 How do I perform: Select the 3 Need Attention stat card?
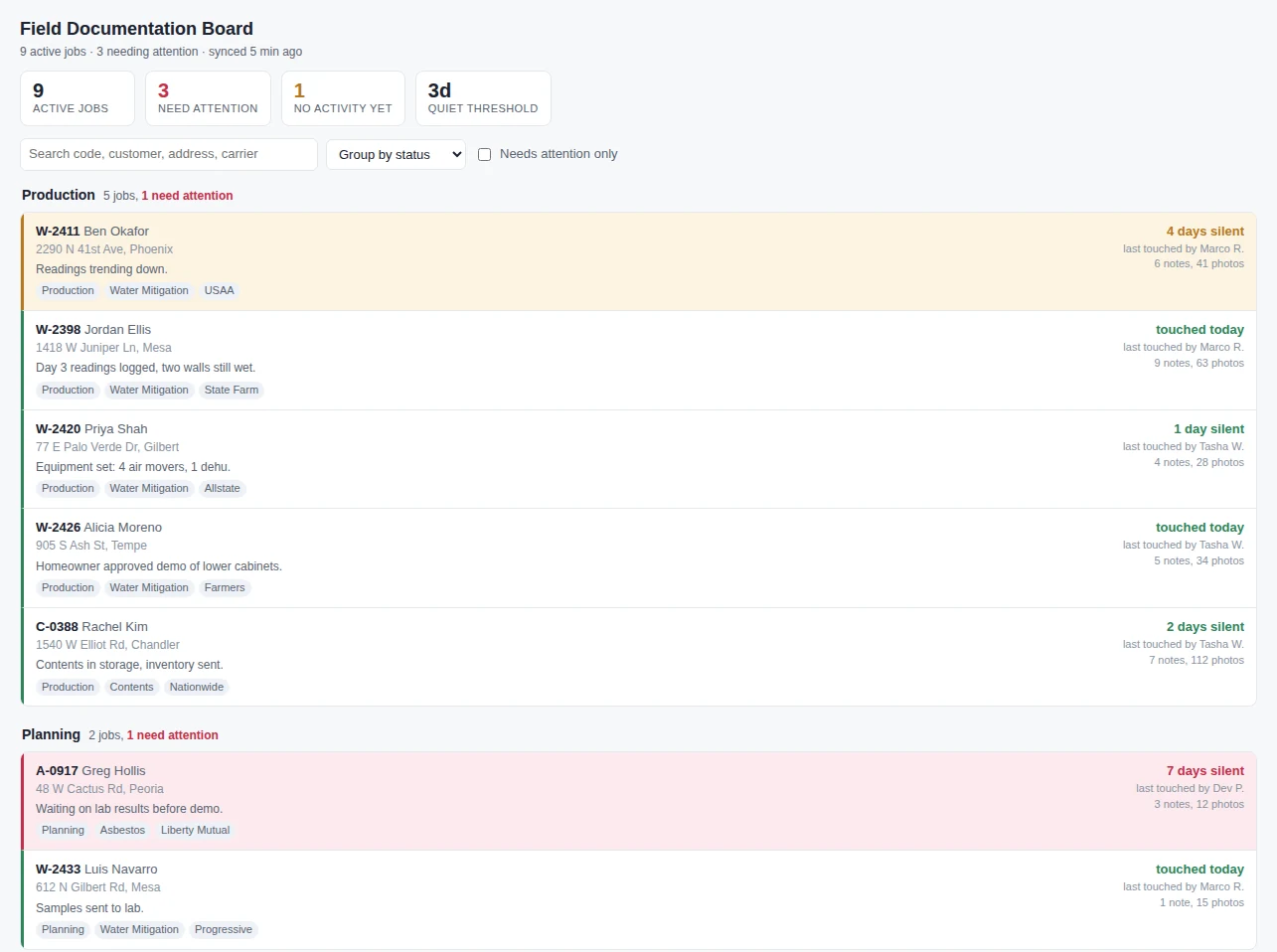208,98
